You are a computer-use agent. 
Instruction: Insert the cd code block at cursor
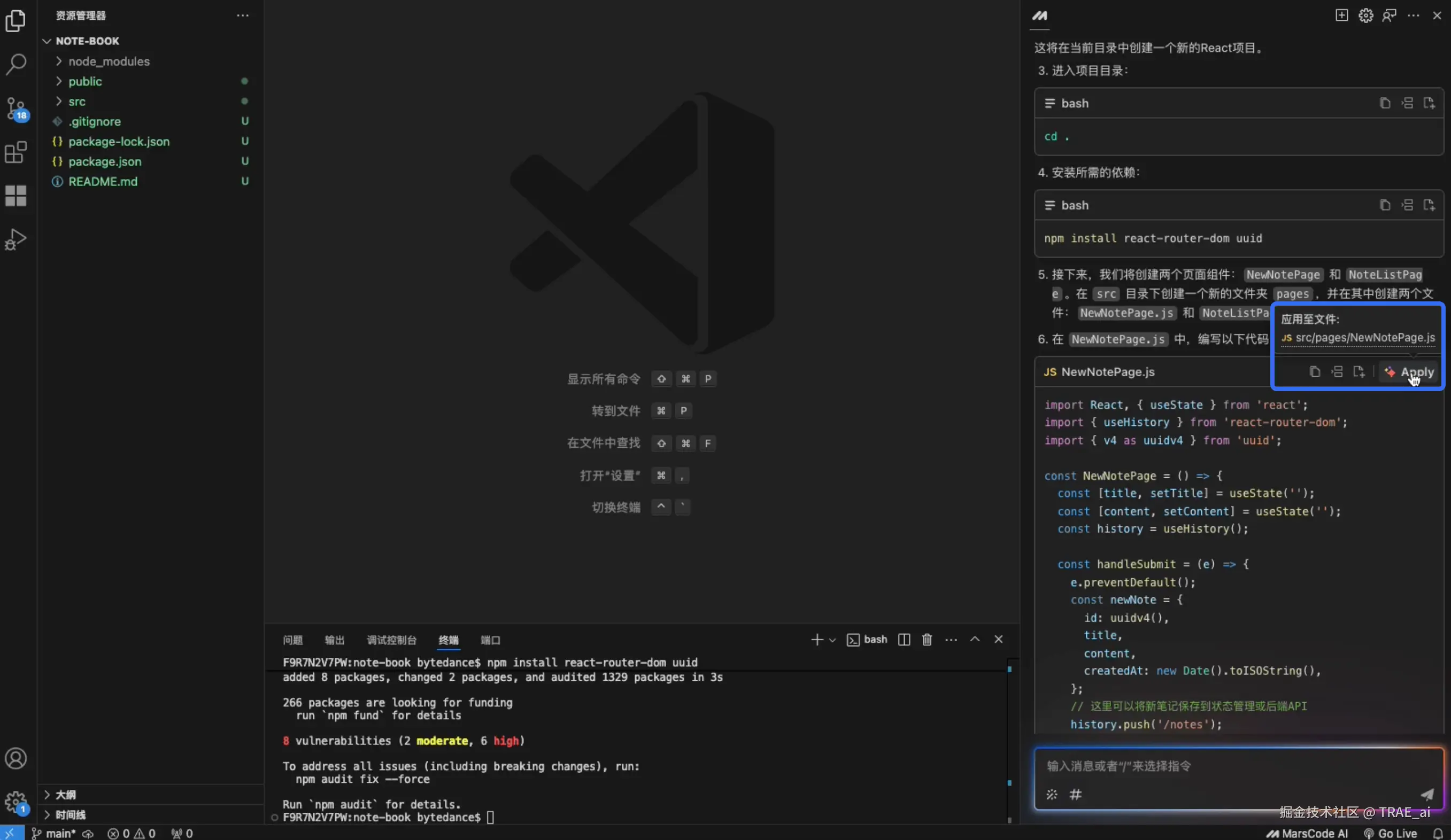point(1407,103)
